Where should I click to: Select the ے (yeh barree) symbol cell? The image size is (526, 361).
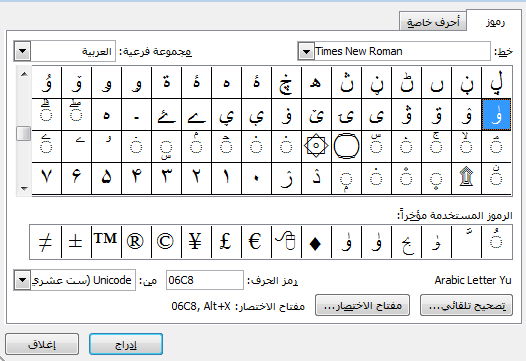(x=196, y=115)
